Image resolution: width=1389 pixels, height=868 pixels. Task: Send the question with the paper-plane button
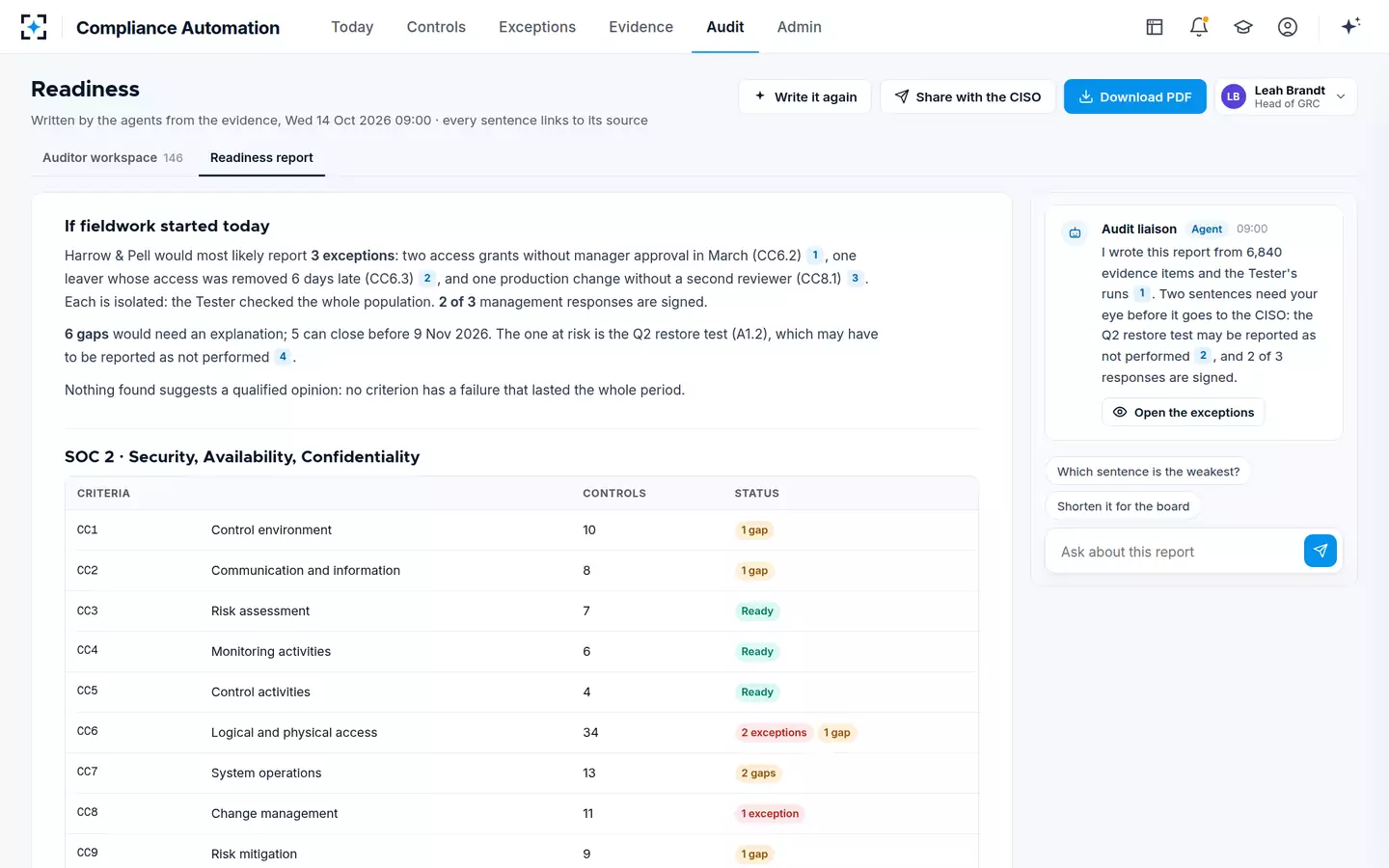[1321, 551]
